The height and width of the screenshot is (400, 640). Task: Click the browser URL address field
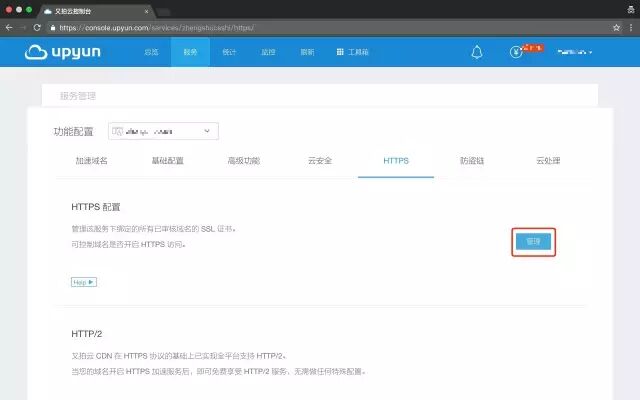327,28
